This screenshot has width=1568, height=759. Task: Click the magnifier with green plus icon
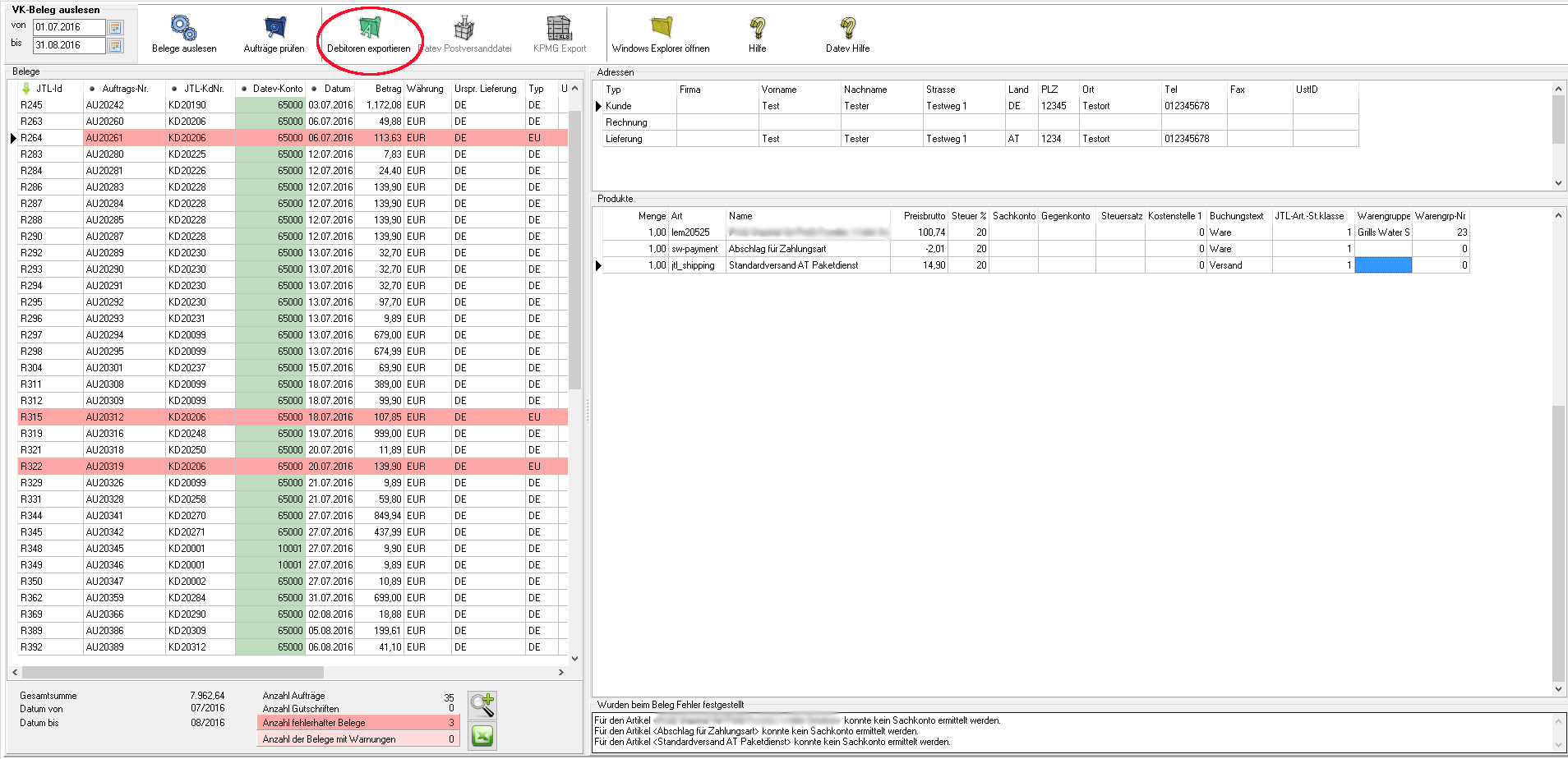[x=482, y=704]
